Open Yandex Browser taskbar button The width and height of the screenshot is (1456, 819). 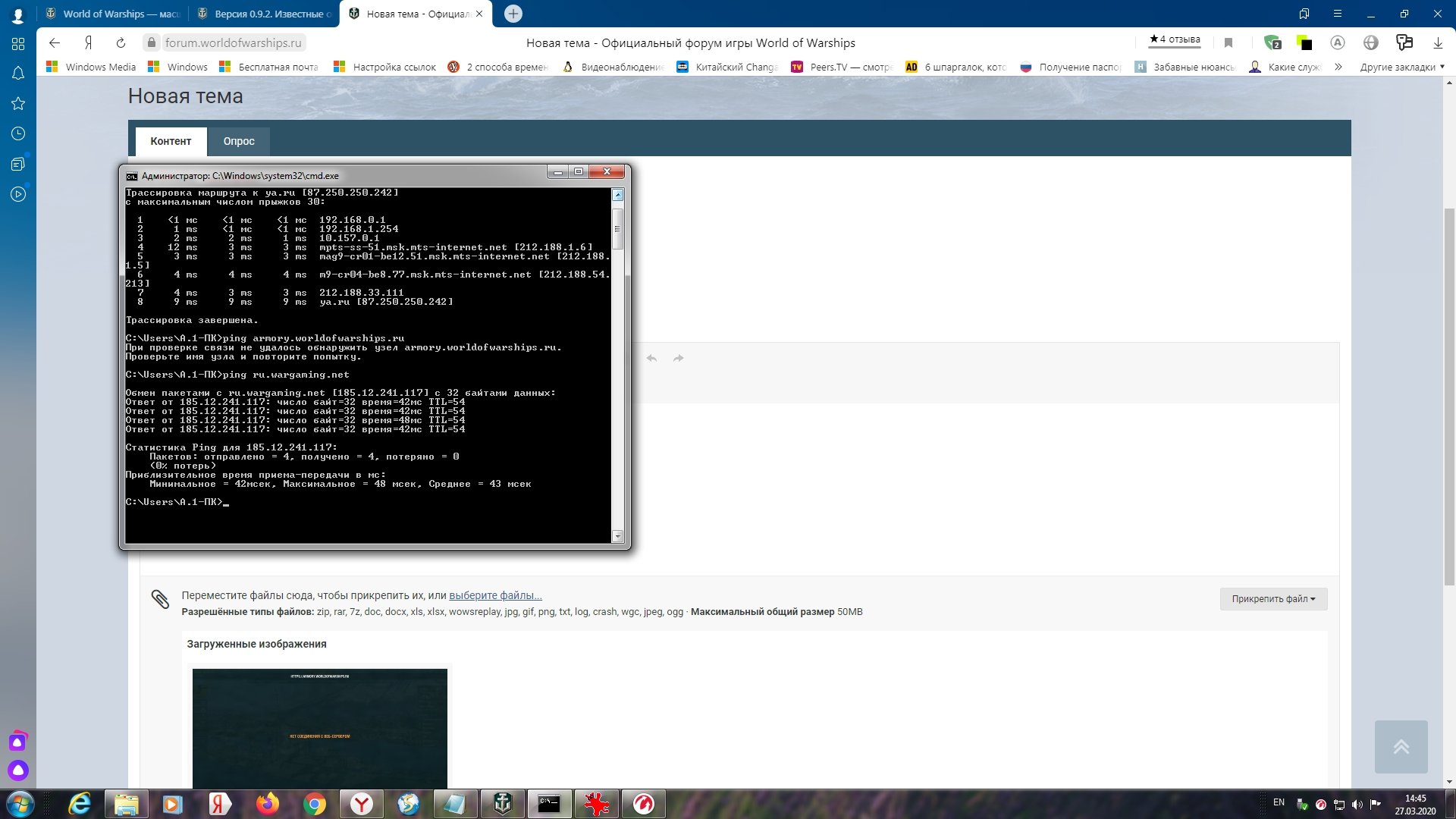click(362, 804)
